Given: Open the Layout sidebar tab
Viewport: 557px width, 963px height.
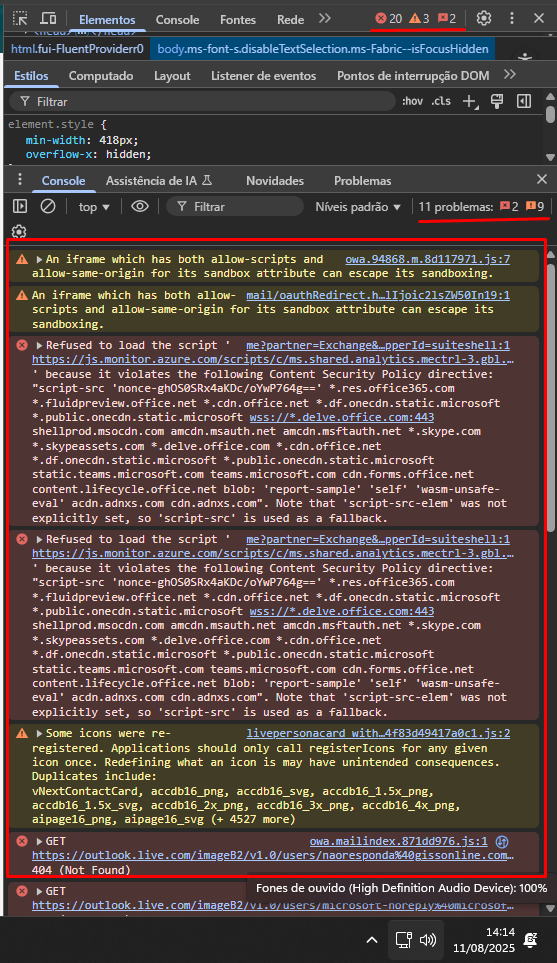Looking at the screenshot, I should pyautogui.click(x=172, y=76).
